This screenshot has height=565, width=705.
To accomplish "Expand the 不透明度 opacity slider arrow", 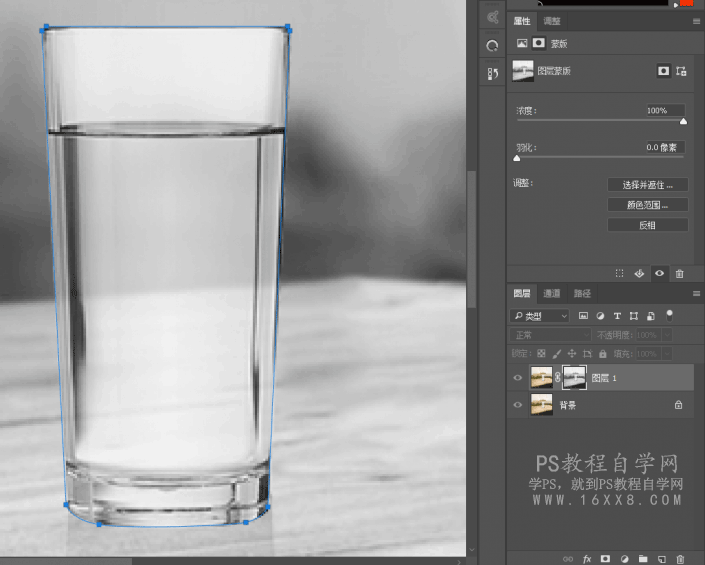I will [x=668, y=335].
